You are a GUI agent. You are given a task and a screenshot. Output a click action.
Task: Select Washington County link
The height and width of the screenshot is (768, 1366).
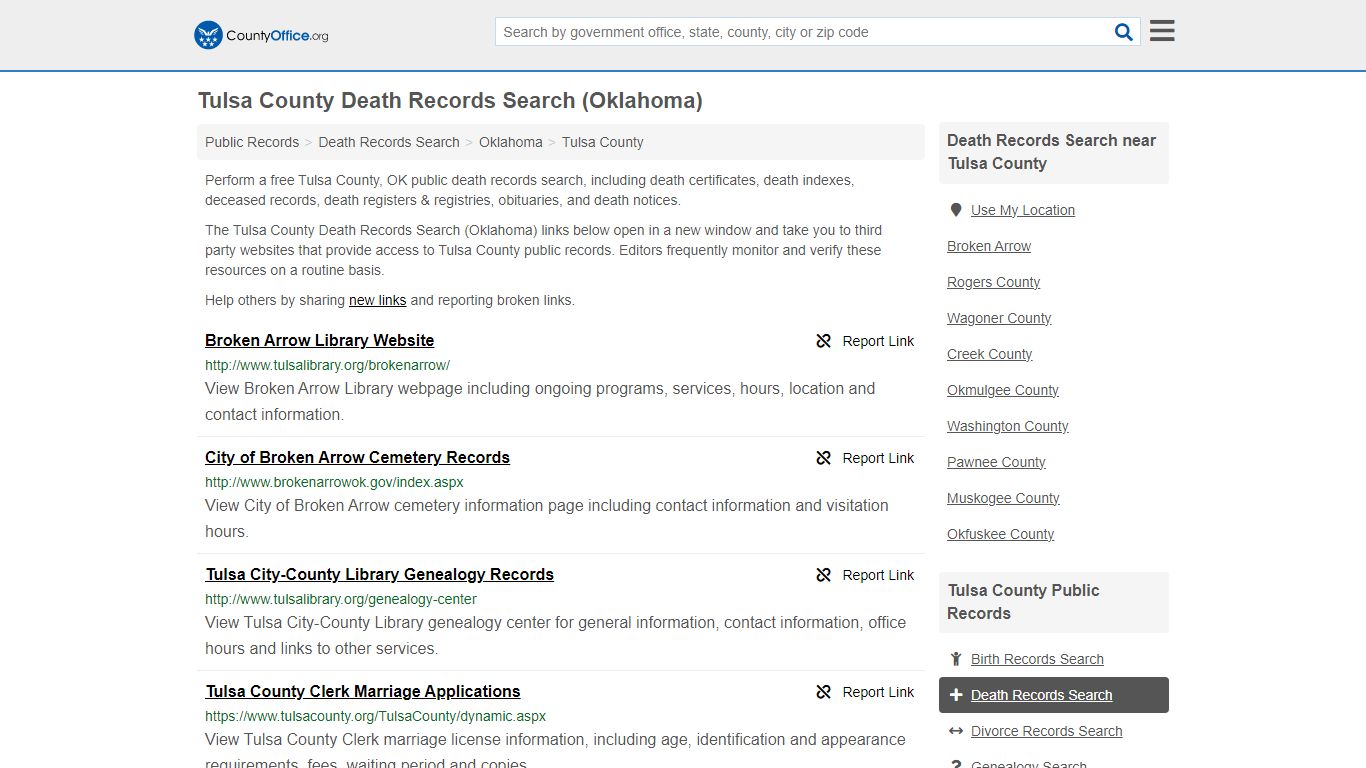[x=1008, y=426]
